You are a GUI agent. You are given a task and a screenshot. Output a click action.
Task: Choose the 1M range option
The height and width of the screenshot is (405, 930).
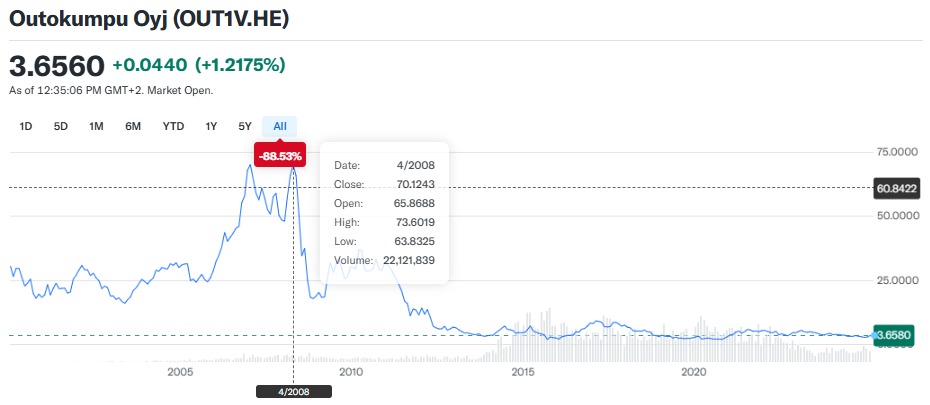tap(96, 126)
